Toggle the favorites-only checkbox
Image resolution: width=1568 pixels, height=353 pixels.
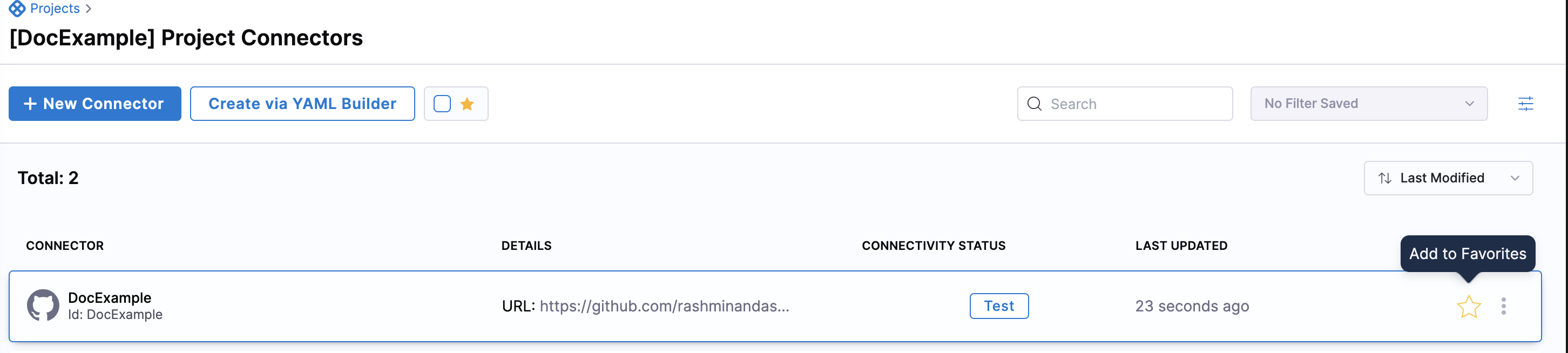(x=442, y=104)
